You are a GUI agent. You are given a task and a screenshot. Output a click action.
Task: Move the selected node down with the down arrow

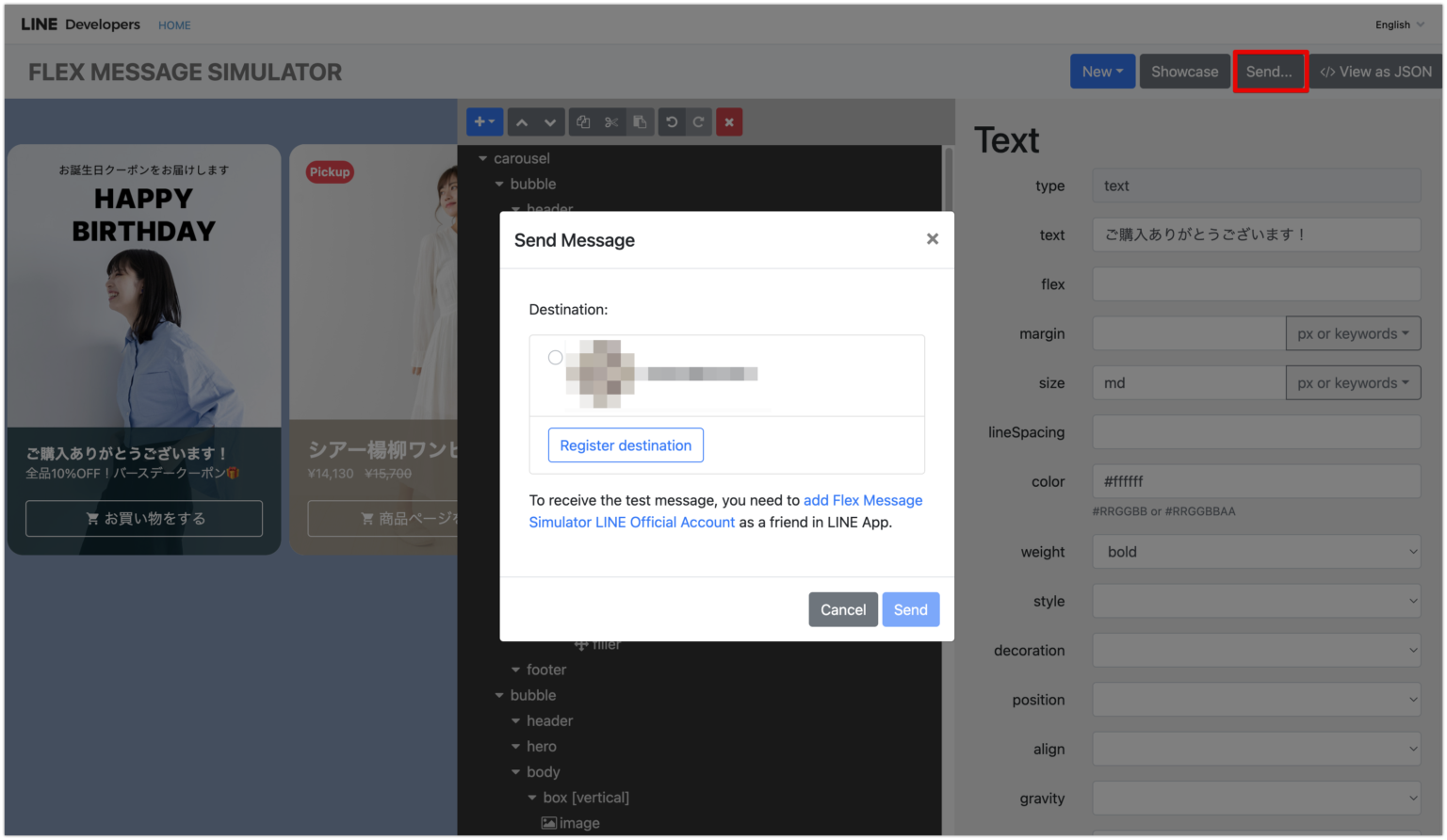point(549,121)
